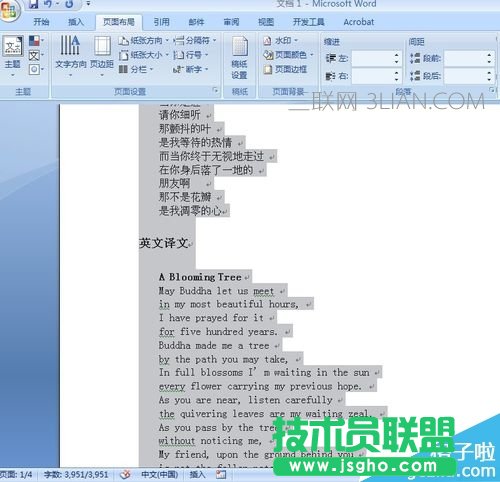Click the 段前 spacing spinner arrows

[489, 59]
